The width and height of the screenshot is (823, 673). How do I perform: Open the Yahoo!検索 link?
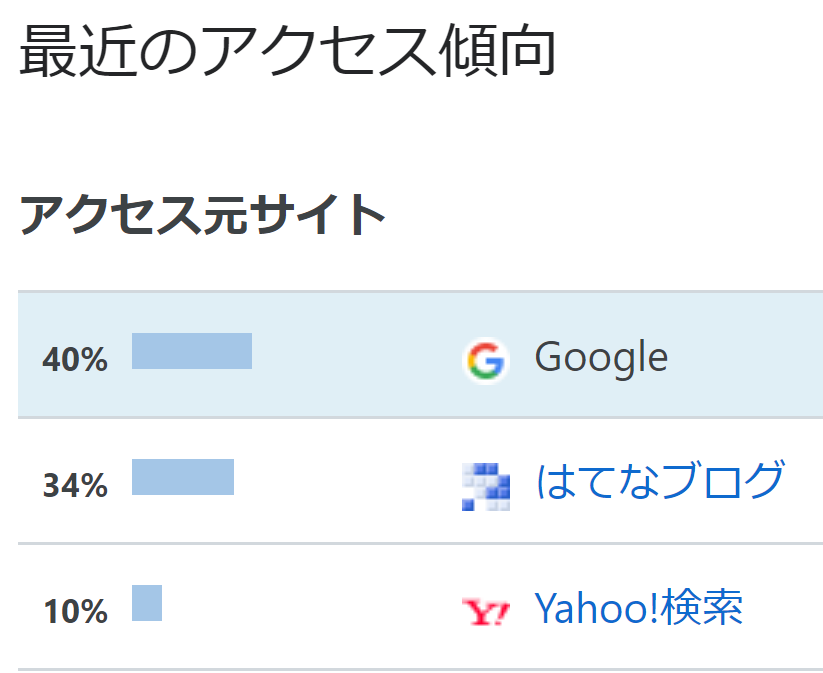[x=639, y=607]
